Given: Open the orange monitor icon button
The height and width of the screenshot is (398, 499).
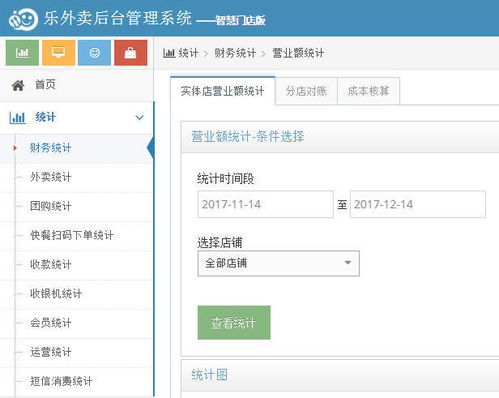Looking at the screenshot, I should [x=58, y=53].
